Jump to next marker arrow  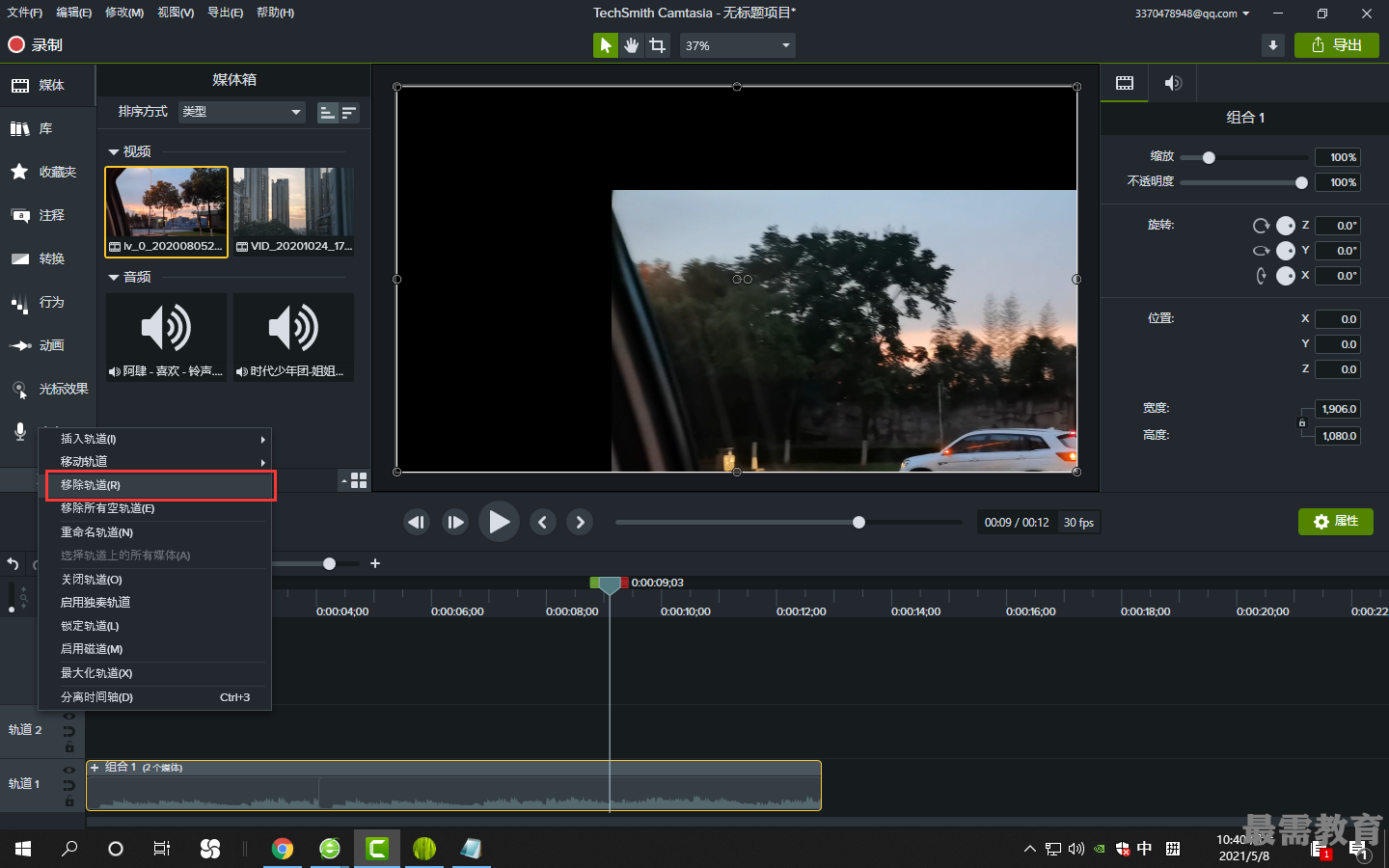point(580,522)
